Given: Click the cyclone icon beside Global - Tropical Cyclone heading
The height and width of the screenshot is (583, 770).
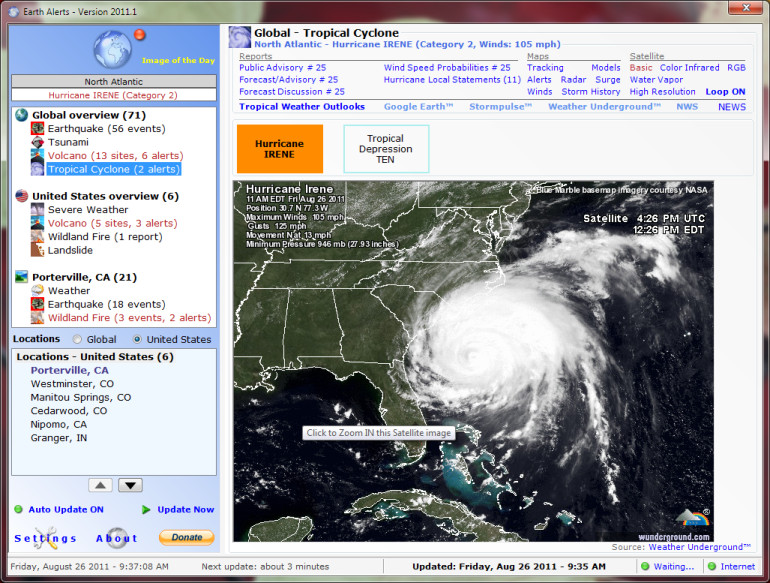Looking at the screenshot, I should click(240, 37).
